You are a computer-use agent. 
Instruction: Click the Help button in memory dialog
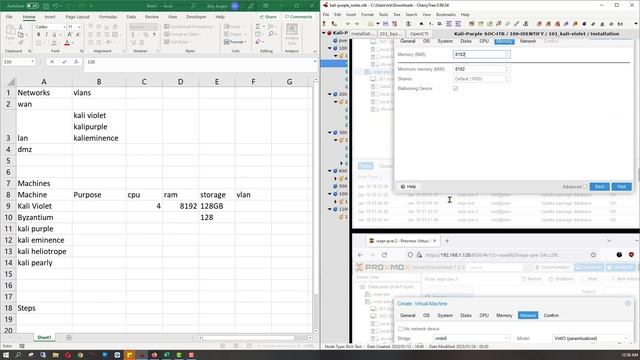(408, 187)
